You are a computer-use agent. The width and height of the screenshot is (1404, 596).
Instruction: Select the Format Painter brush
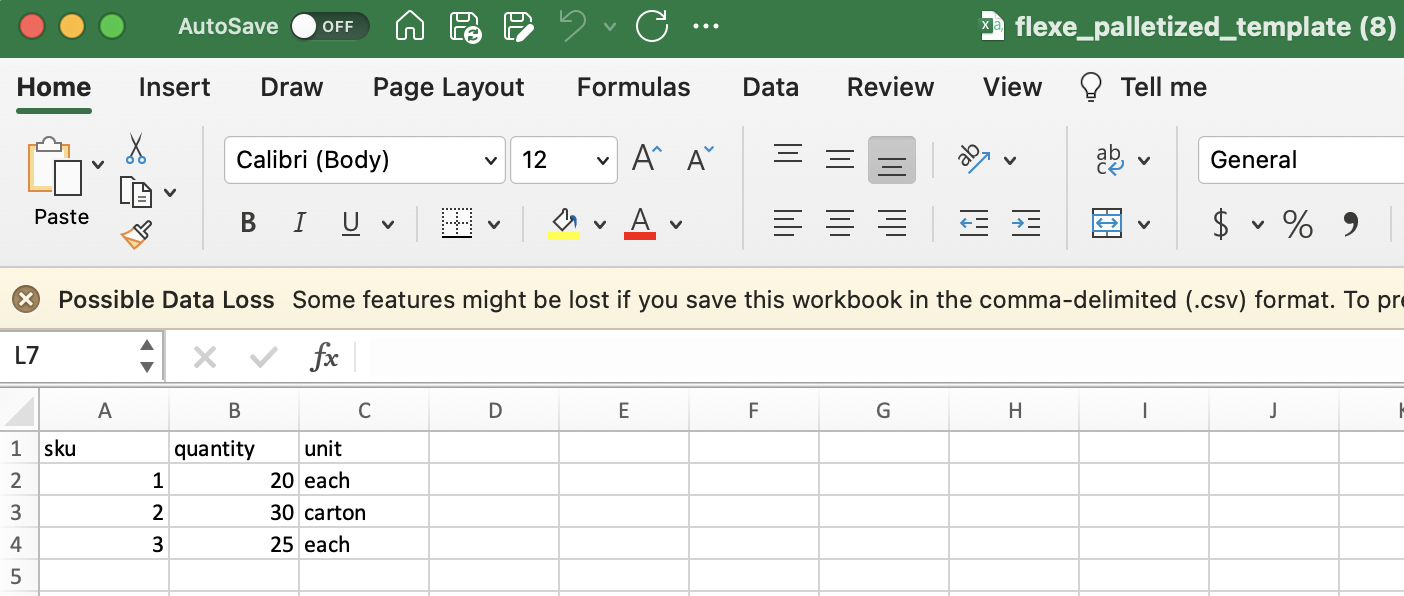(136, 234)
